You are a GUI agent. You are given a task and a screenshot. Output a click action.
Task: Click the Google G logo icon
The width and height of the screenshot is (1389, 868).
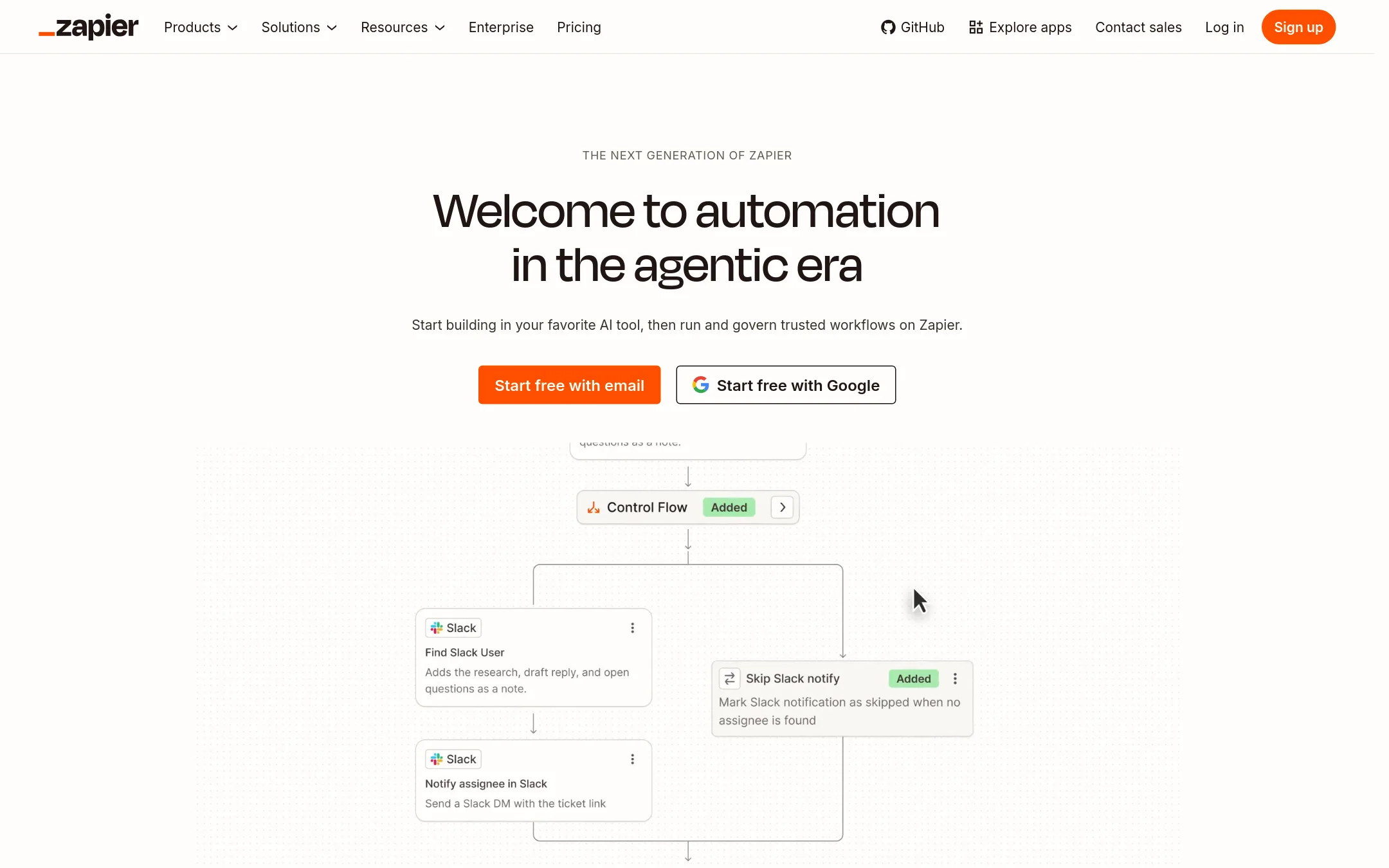pos(700,384)
